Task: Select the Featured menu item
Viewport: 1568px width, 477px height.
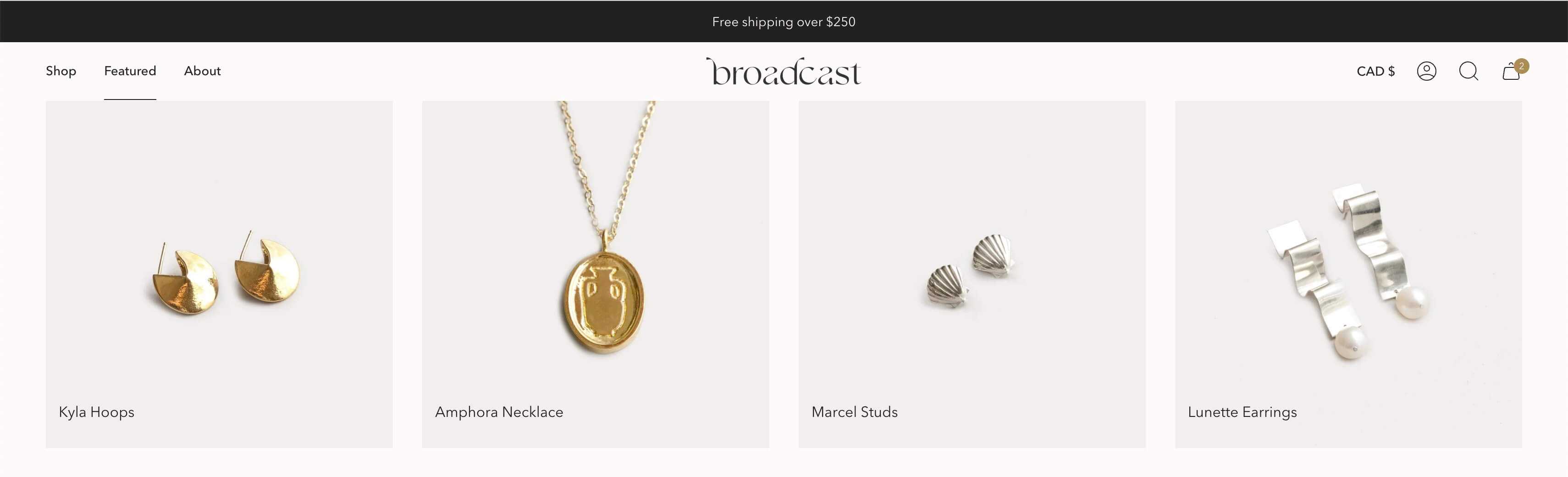Action: tap(130, 71)
